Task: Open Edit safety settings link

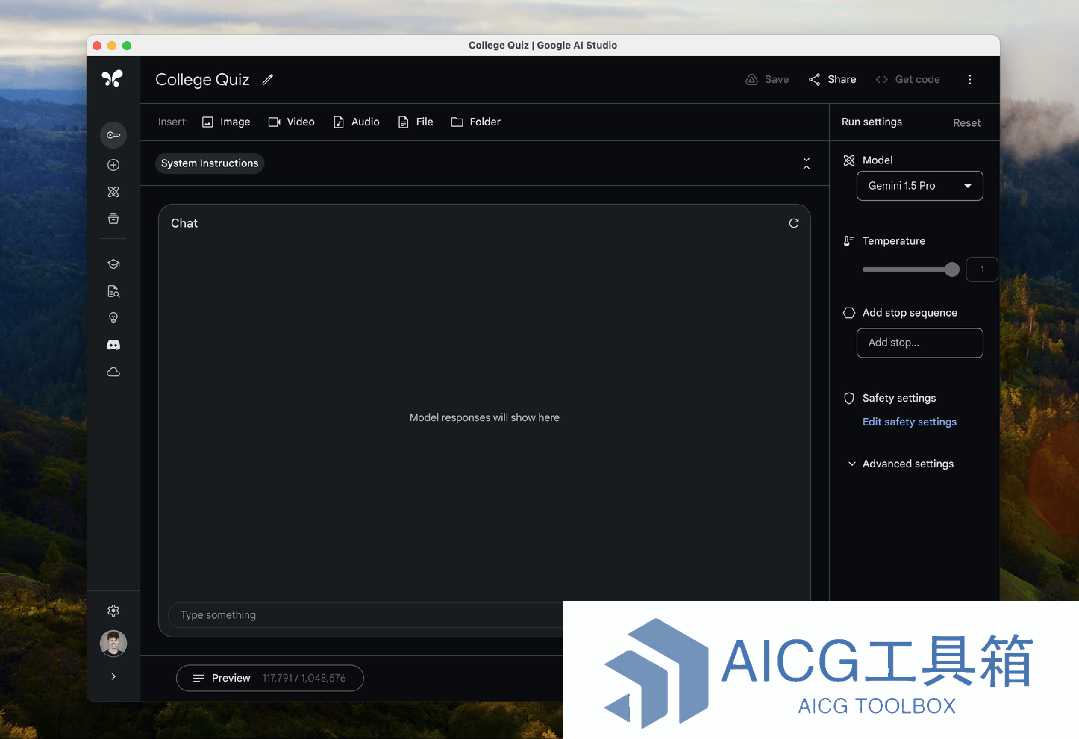Action: 910,422
